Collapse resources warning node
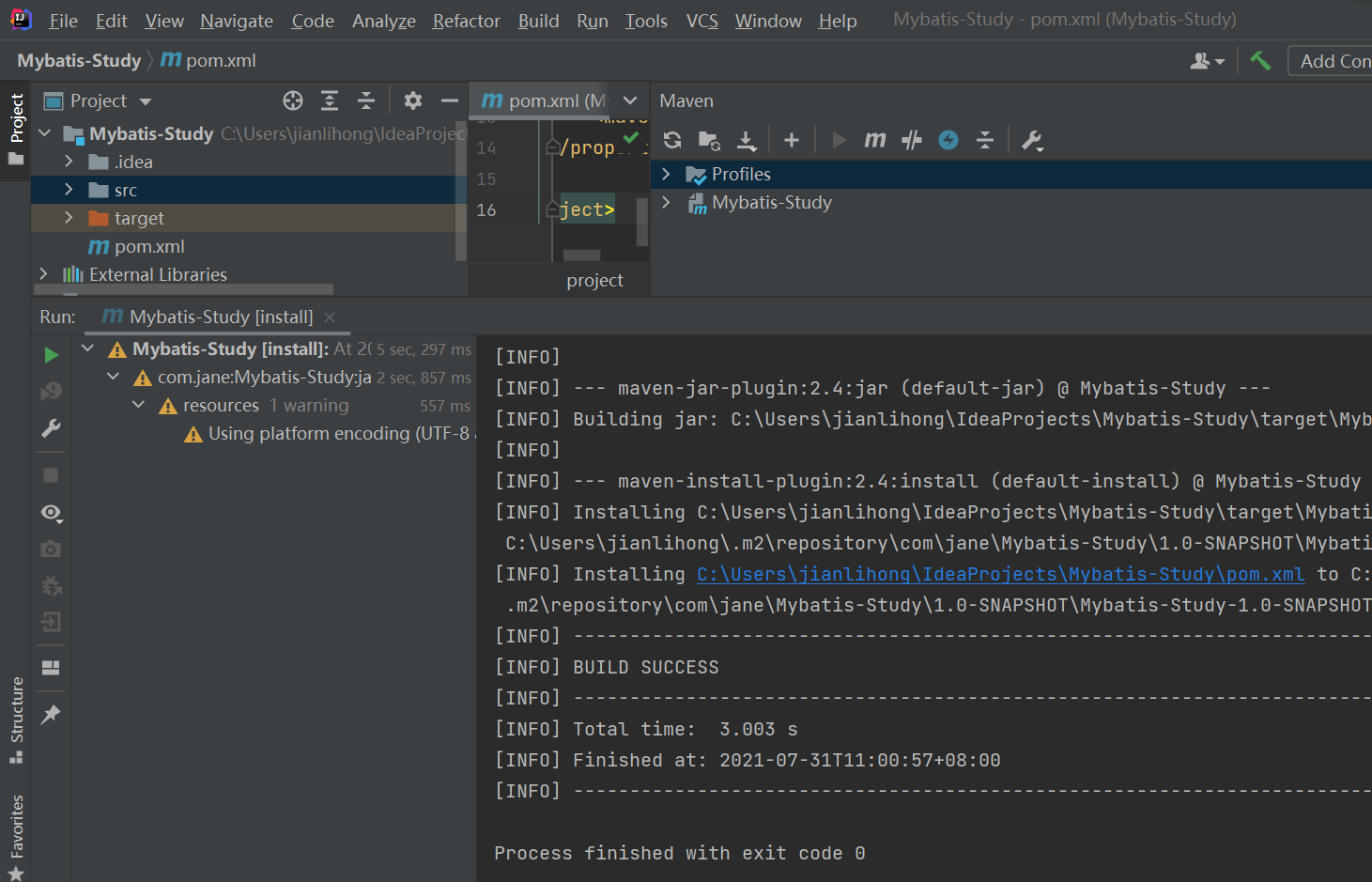Image resolution: width=1372 pixels, height=882 pixels. tap(139, 405)
